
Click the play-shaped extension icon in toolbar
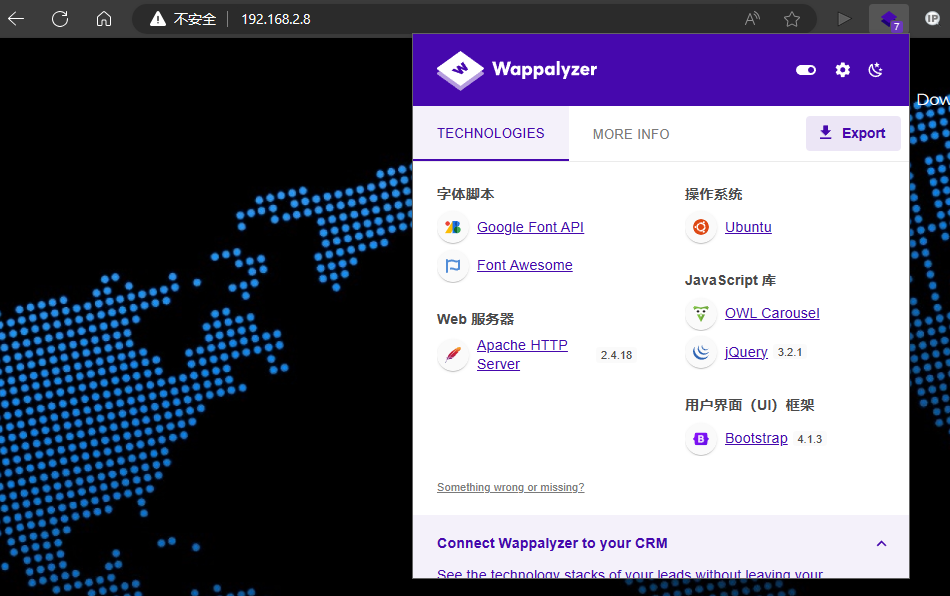tap(844, 19)
